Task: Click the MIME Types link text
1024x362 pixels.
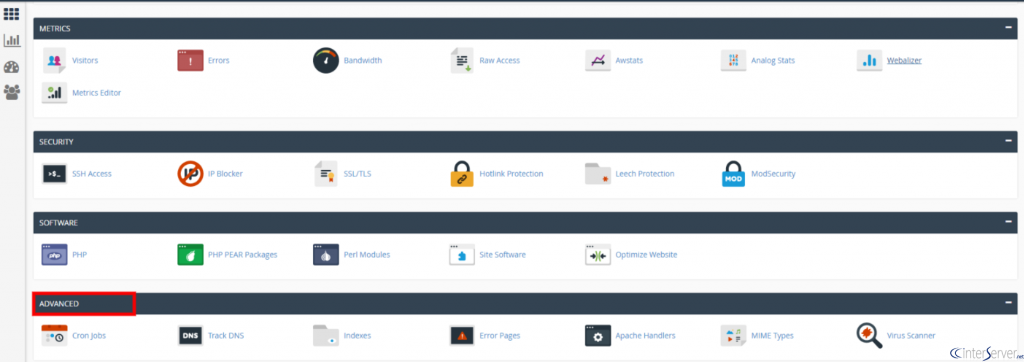Action: (772, 335)
